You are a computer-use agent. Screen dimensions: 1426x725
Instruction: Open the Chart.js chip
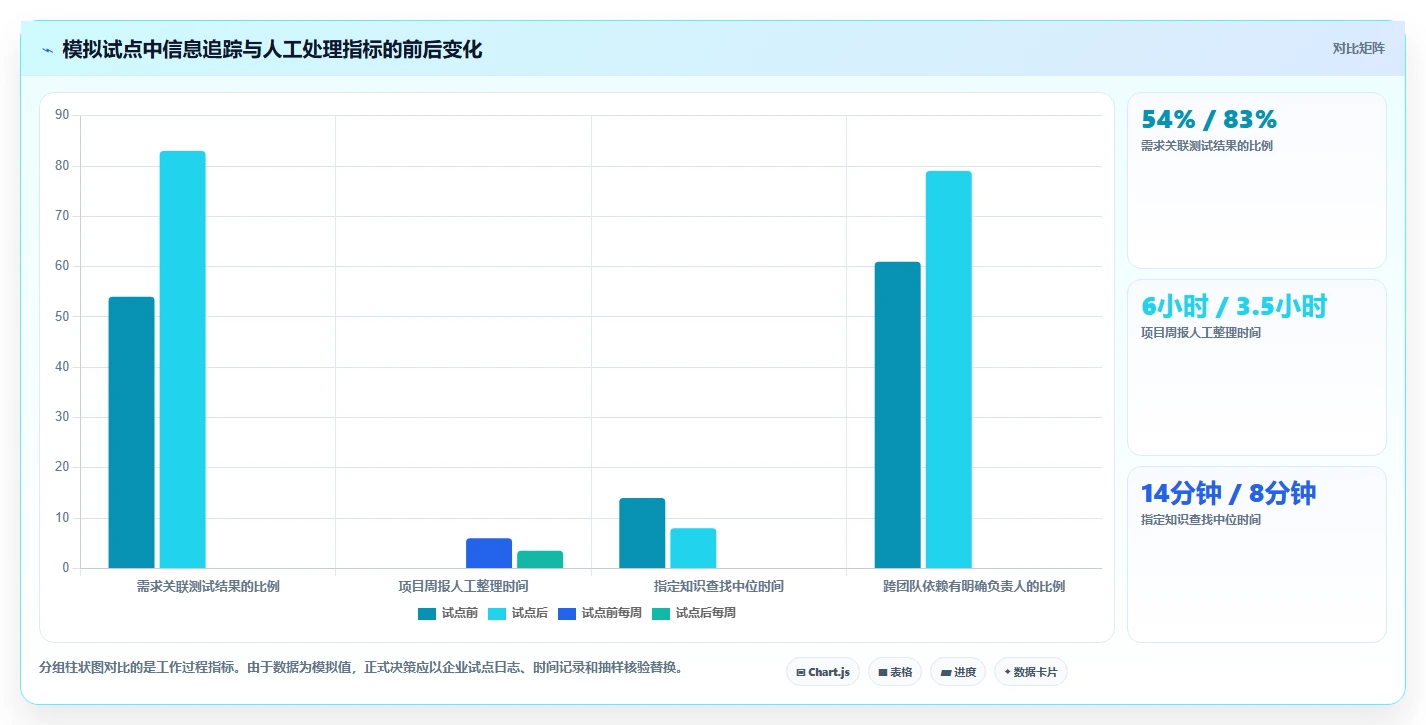tap(822, 672)
